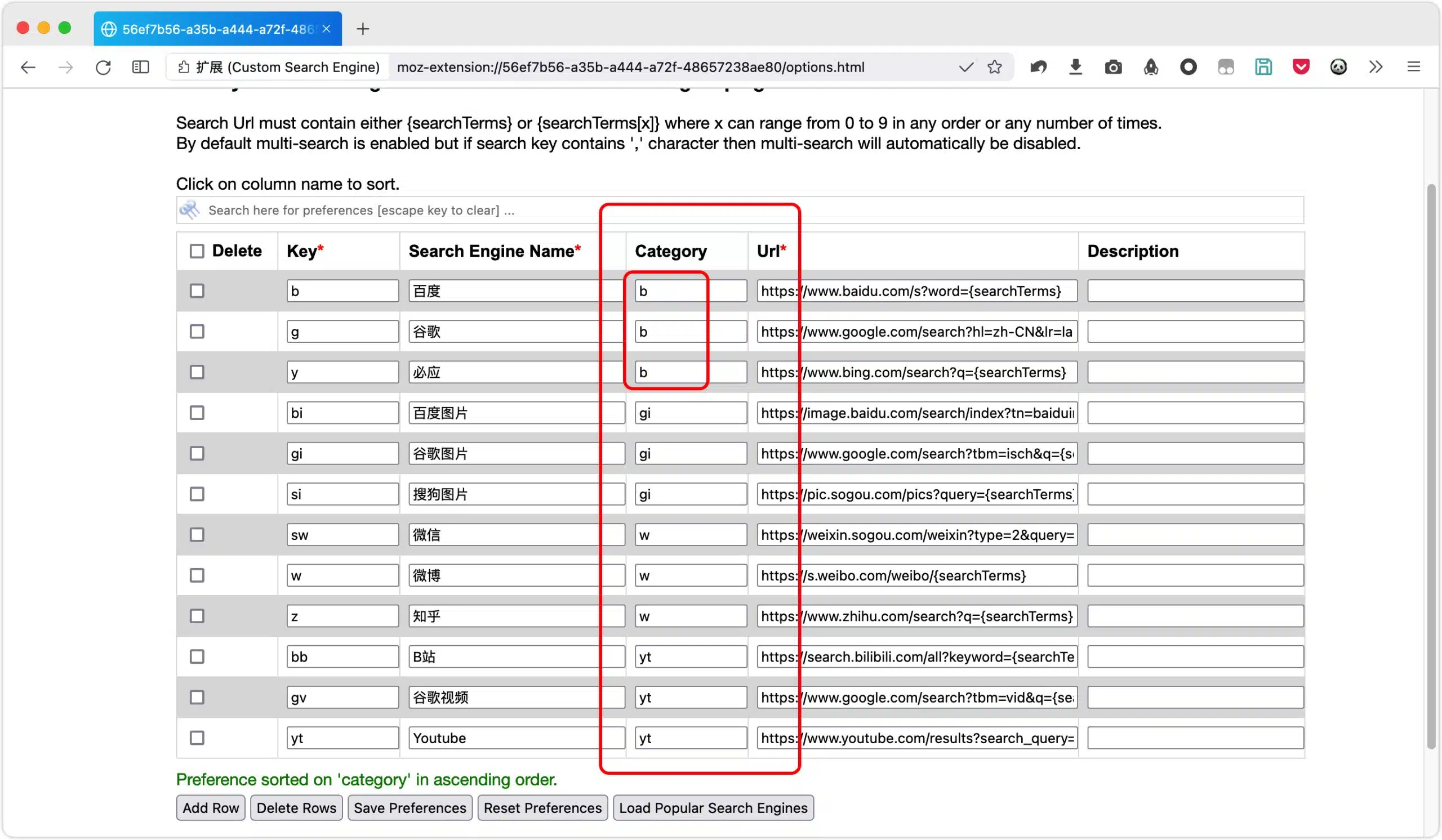
Task: Toggle the sidebar view icon
Action: [x=141, y=68]
